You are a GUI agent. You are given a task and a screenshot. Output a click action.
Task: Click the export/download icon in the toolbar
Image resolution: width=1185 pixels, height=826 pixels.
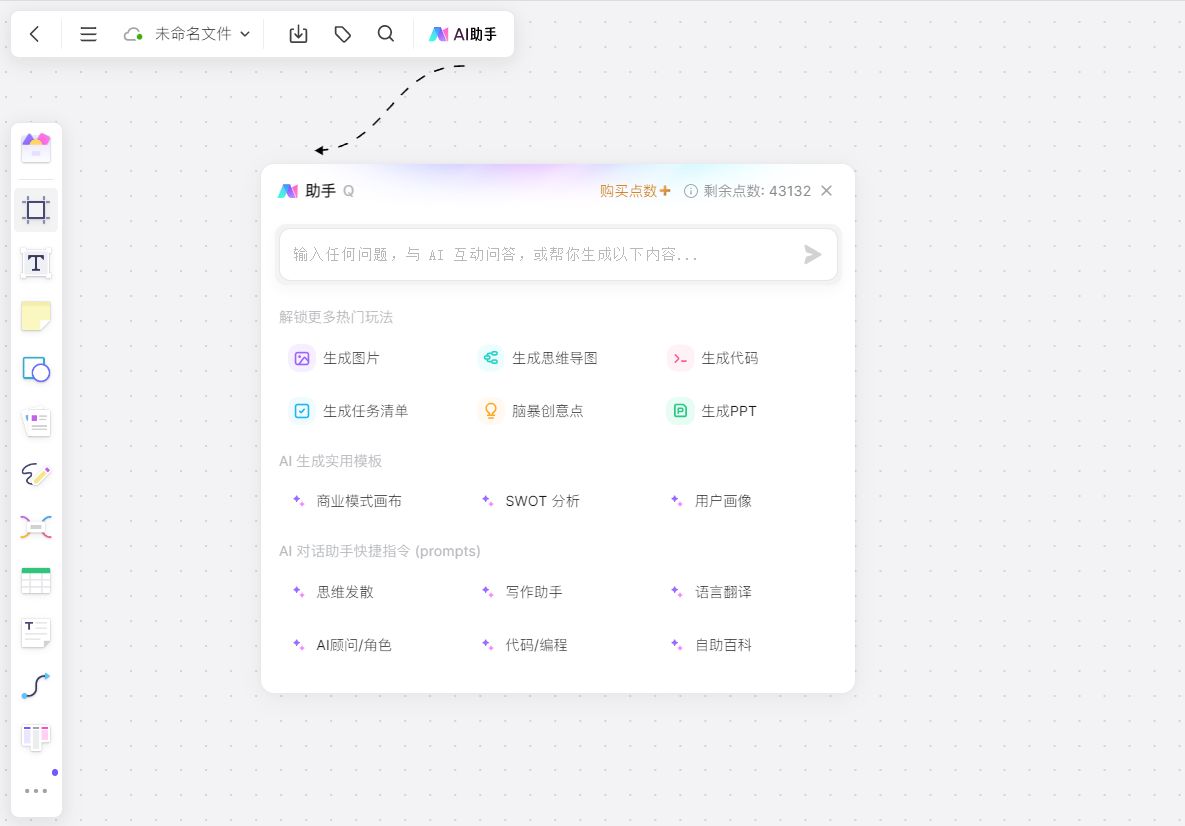click(x=298, y=33)
